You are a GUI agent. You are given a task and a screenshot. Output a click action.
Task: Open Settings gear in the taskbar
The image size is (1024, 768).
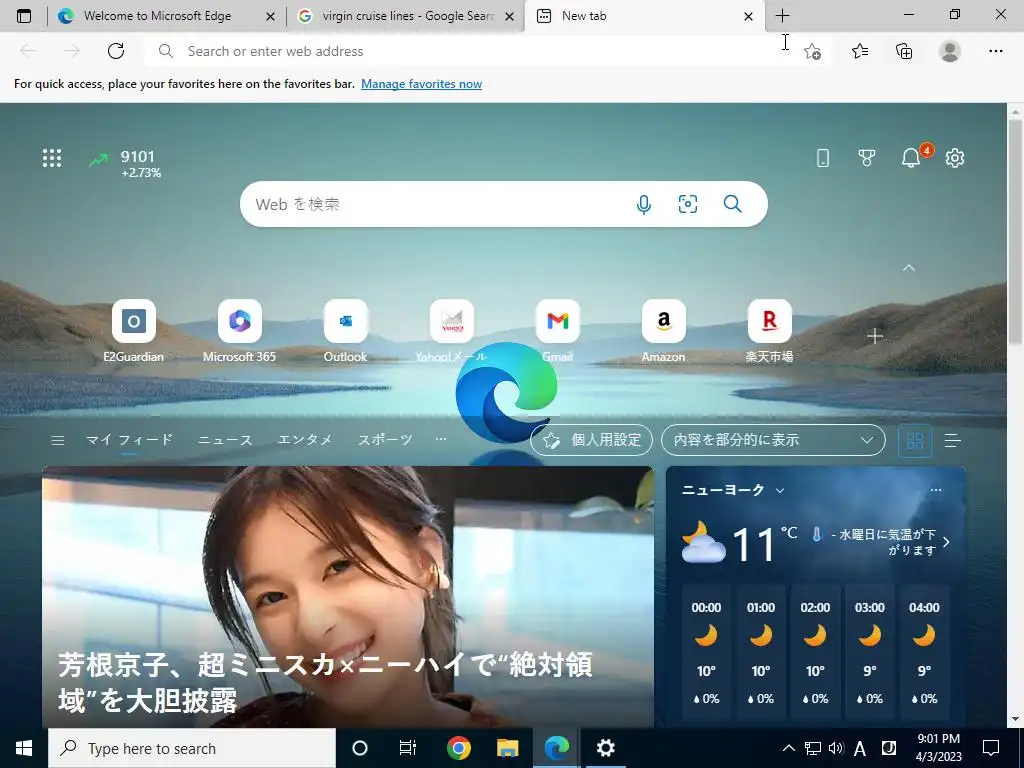[605, 748]
